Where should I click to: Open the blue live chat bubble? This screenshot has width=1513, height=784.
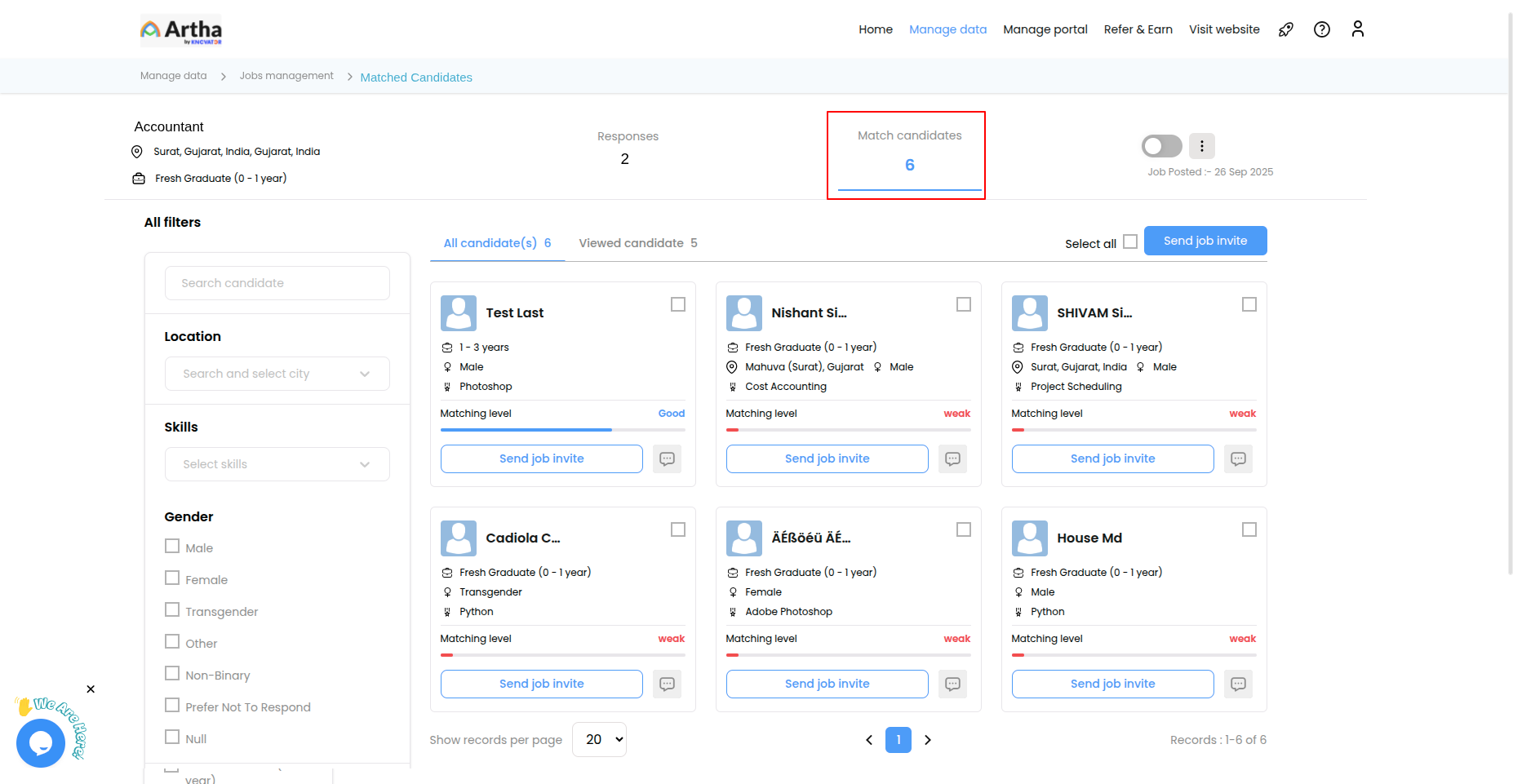[41, 743]
